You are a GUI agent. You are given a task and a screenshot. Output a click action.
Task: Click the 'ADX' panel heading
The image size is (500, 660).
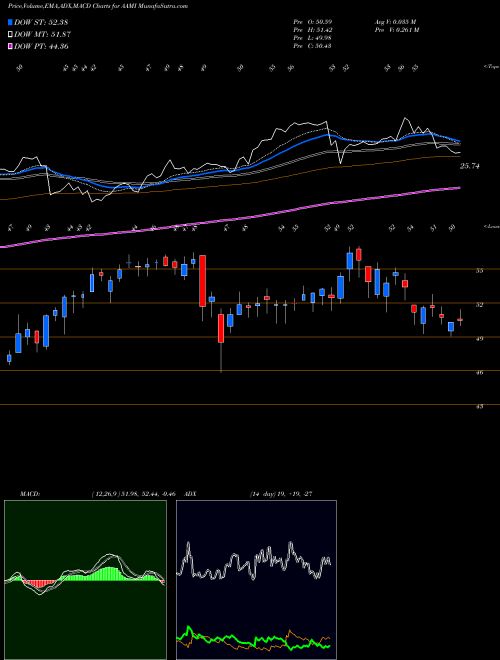191,494
